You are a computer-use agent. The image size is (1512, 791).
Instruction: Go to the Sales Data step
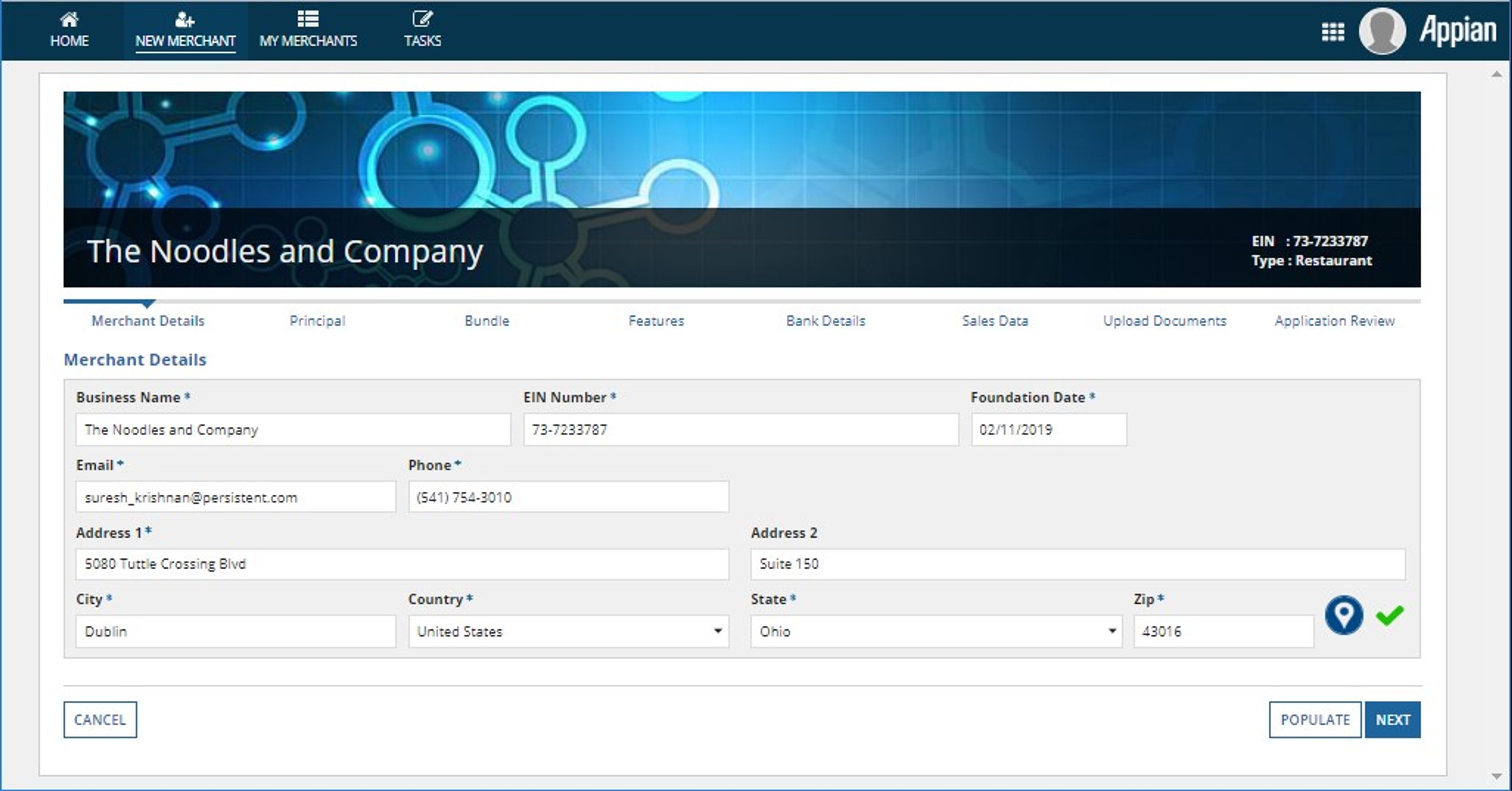coord(995,320)
